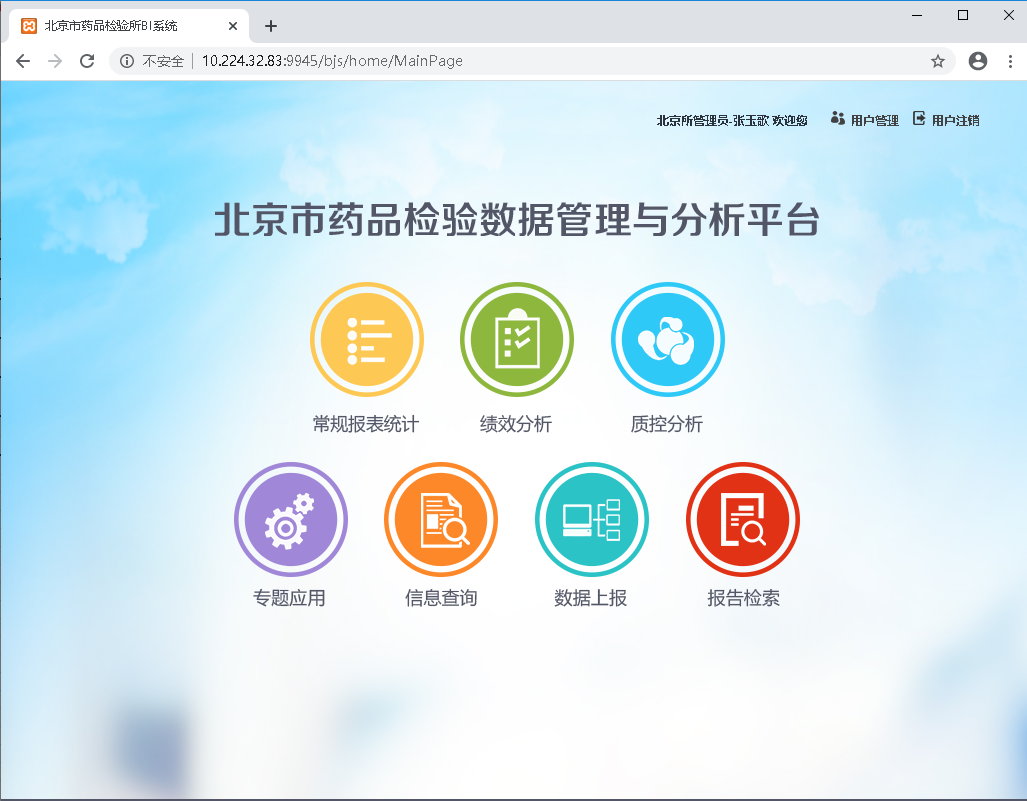Open the teal 数据上报 computer icon
Viewport: 1027px width, 801px height.
(591, 519)
